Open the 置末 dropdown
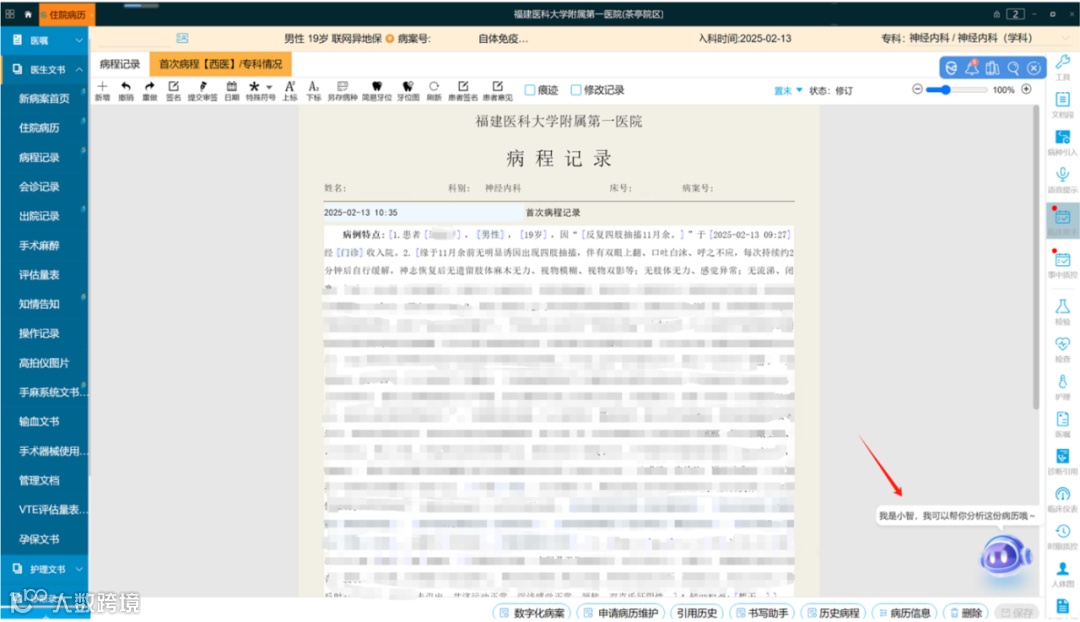Image resolution: width=1080 pixels, height=622 pixels. tap(788, 90)
